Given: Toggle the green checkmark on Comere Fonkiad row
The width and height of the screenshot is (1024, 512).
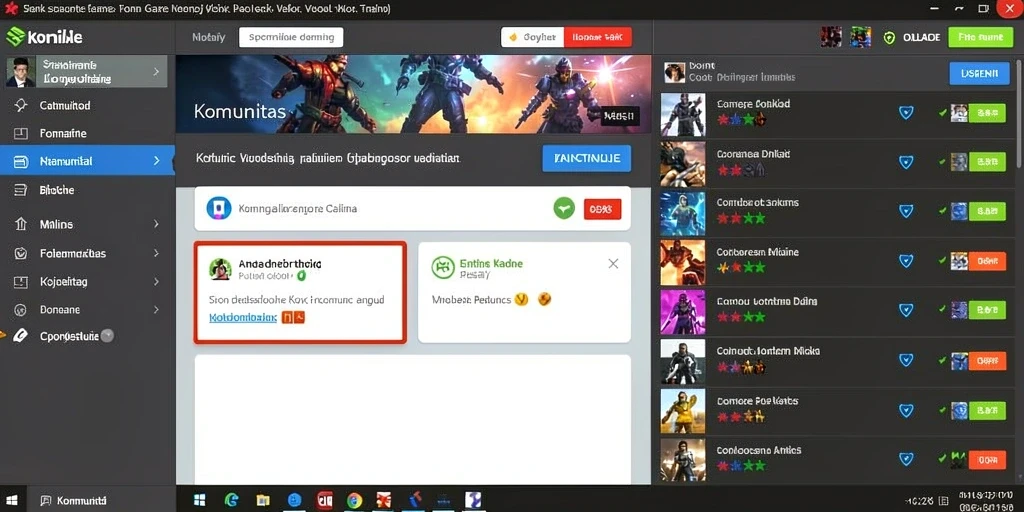Looking at the screenshot, I should [x=942, y=112].
